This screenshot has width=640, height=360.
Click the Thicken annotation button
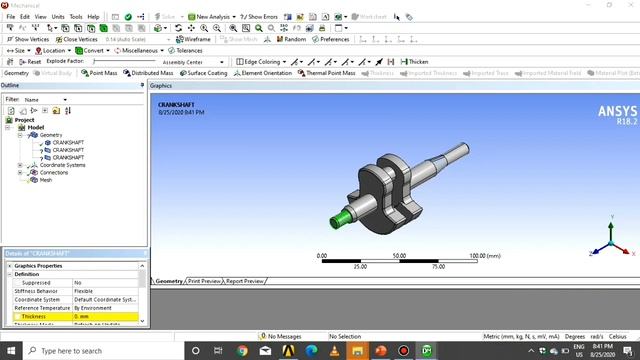pyautogui.click(x=414, y=62)
